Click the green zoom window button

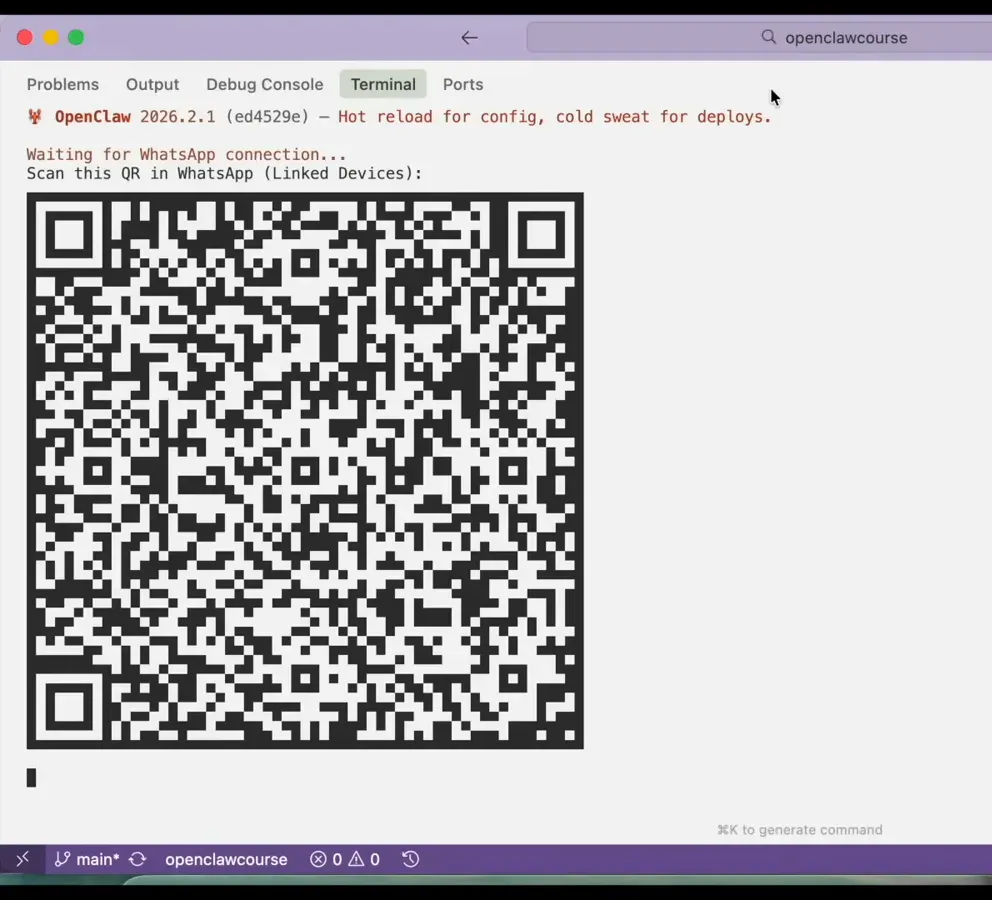[76, 37]
